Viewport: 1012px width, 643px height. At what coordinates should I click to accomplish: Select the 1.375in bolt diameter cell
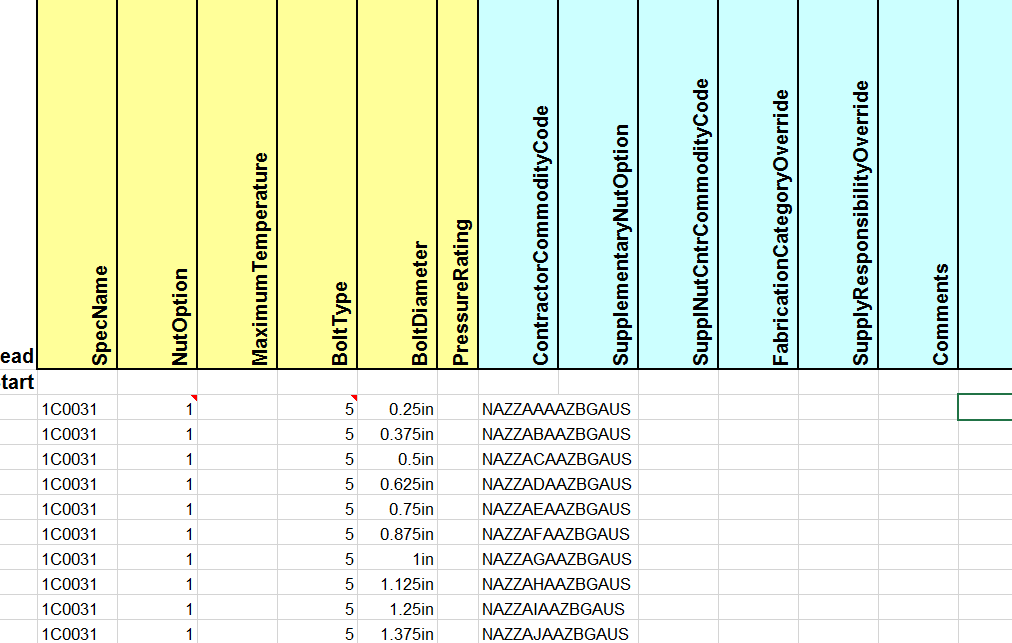pyautogui.click(x=397, y=633)
